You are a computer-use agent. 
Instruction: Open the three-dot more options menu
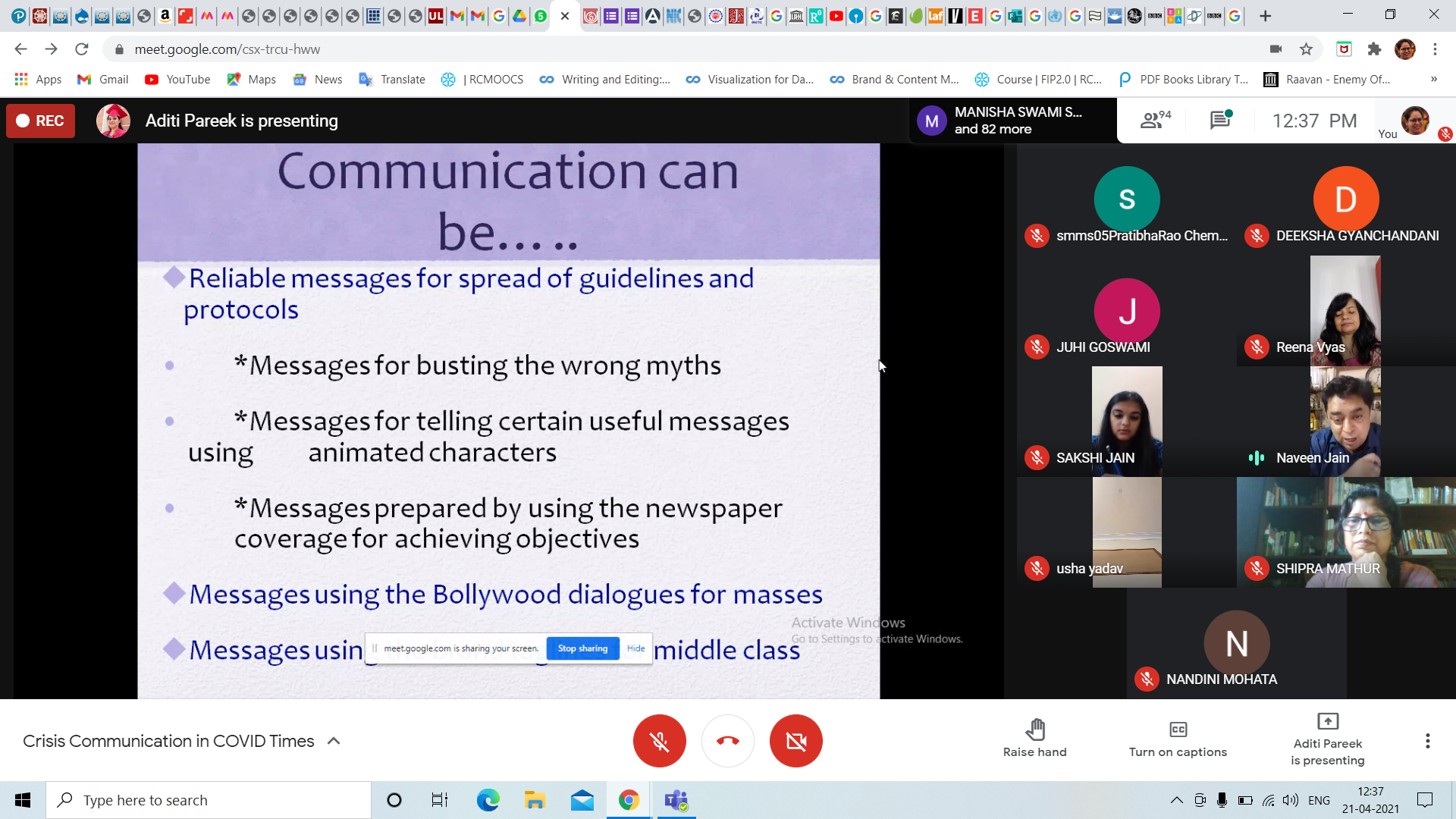click(x=1427, y=741)
